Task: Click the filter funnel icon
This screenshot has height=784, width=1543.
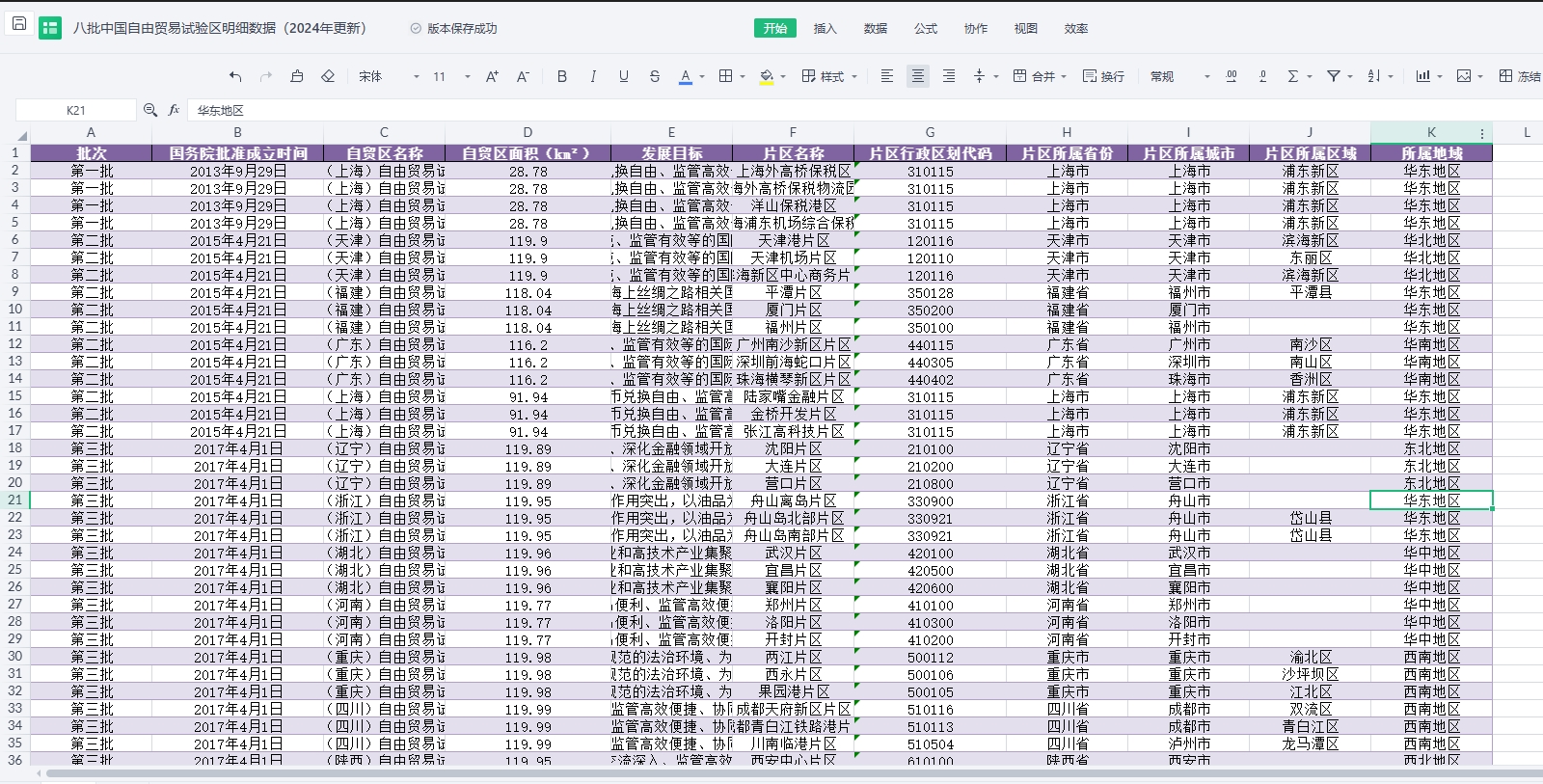Action: coord(1334,76)
